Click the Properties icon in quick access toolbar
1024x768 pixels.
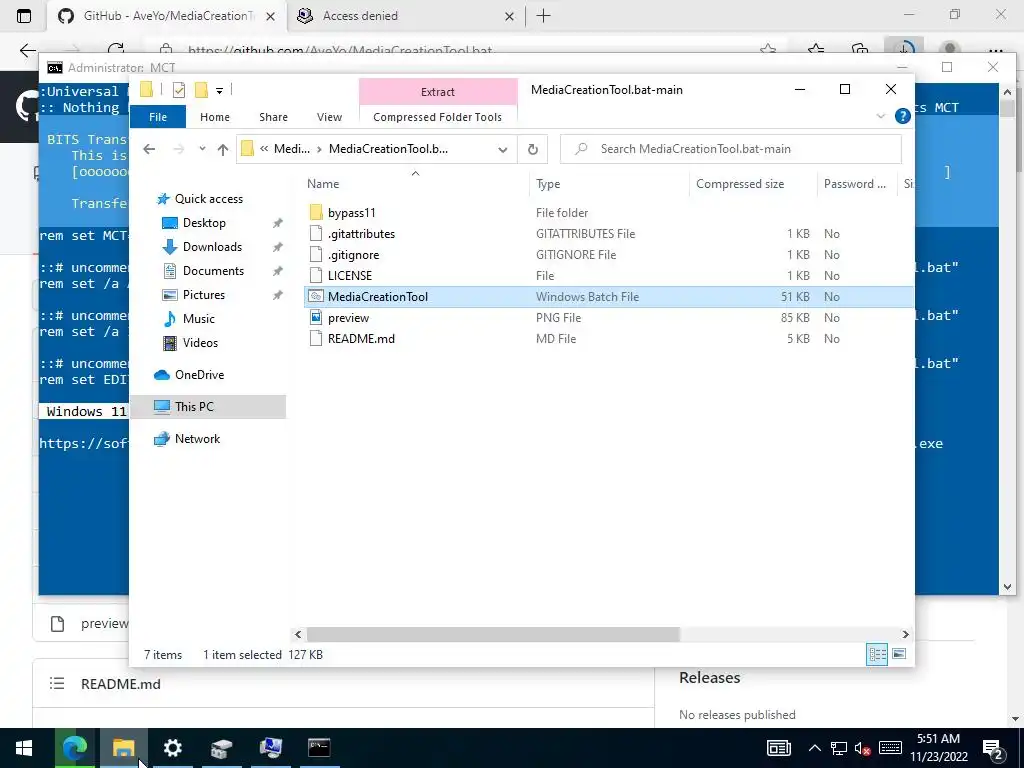[x=178, y=90]
